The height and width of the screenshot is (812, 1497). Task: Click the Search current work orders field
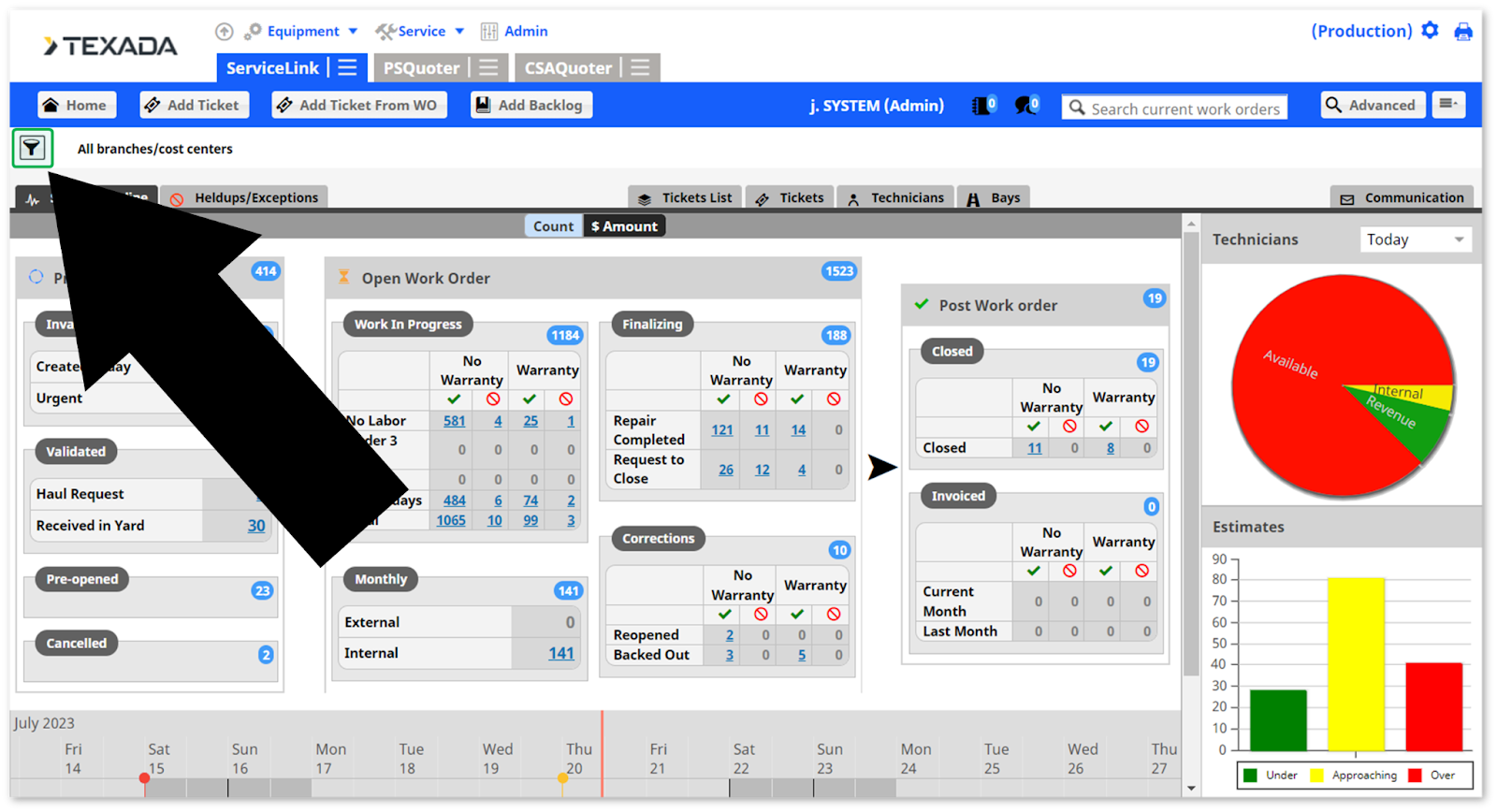coord(1175,109)
